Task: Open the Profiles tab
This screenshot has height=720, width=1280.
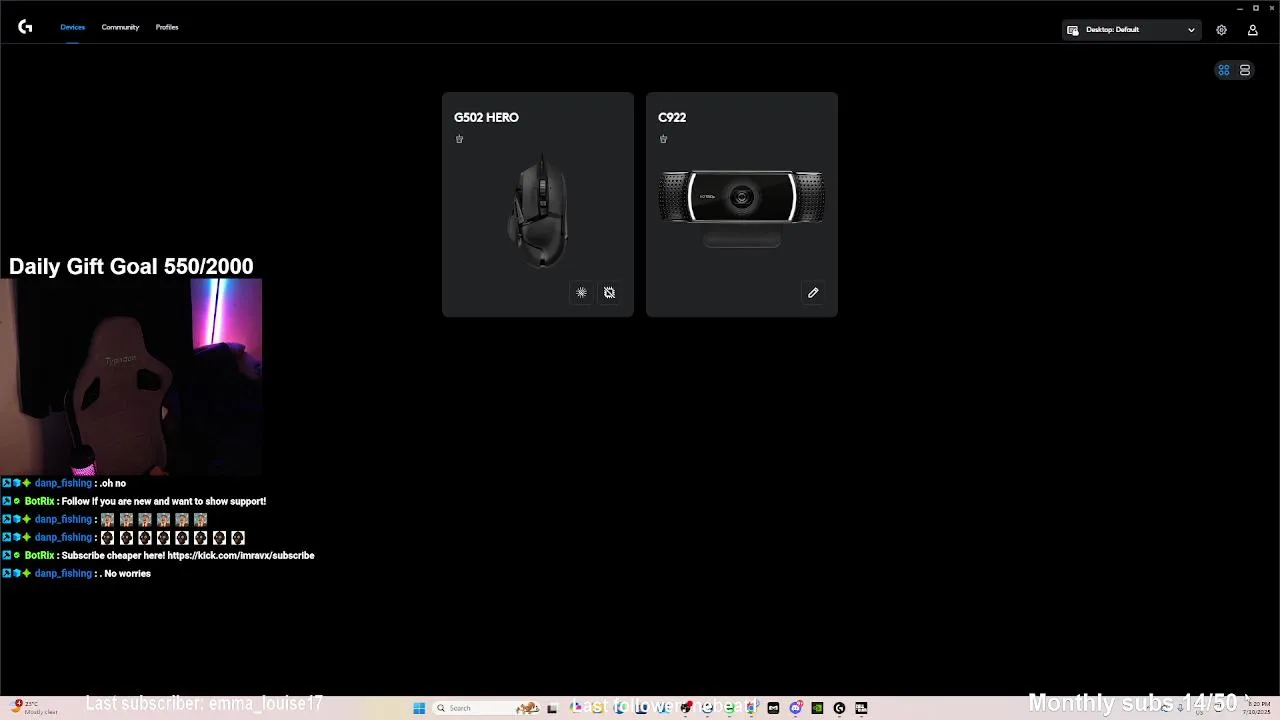Action: (x=167, y=27)
